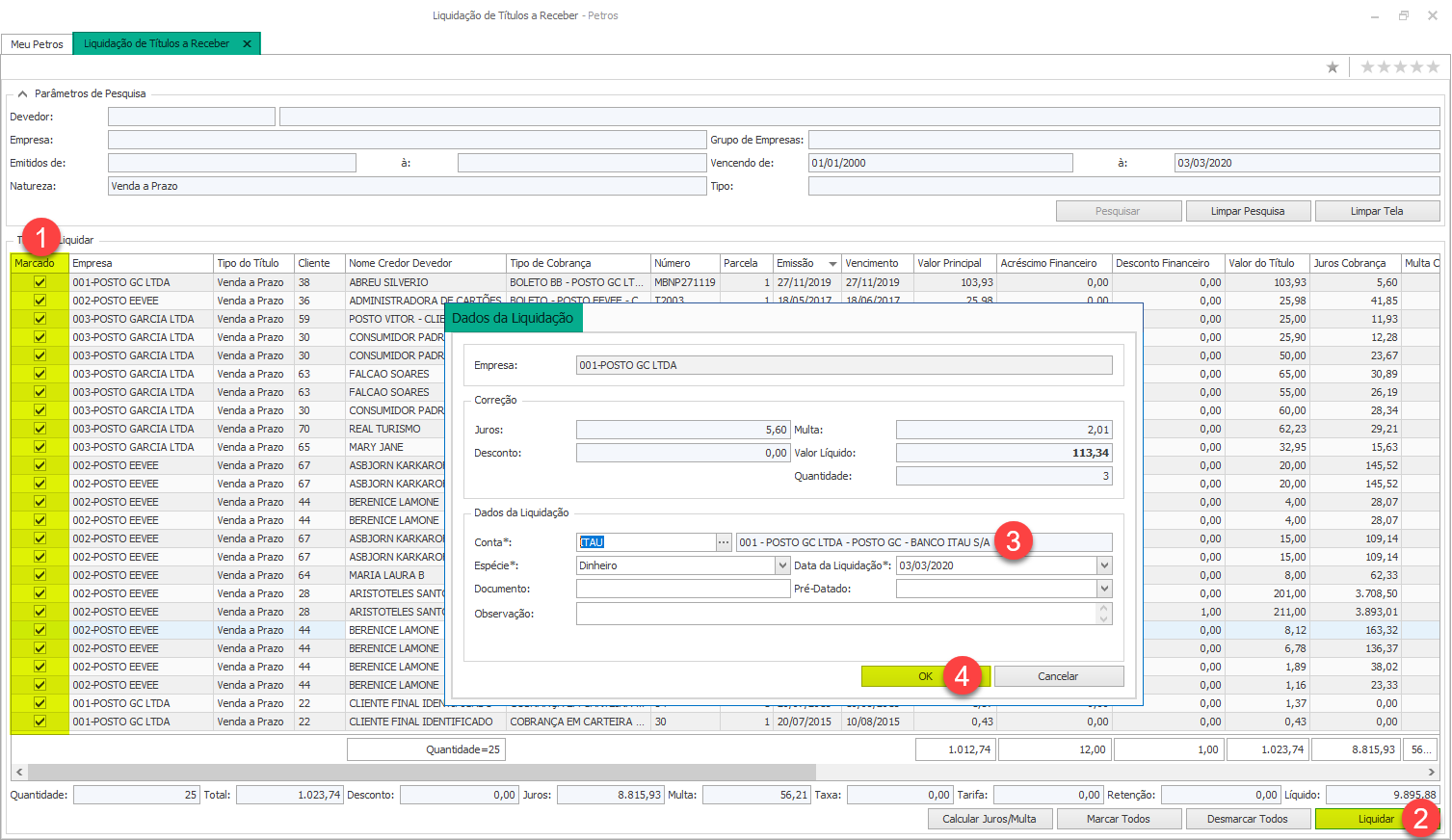This screenshot has width=1452, height=840.
Task: Click the Empresa column header
Action: point(141,263)
